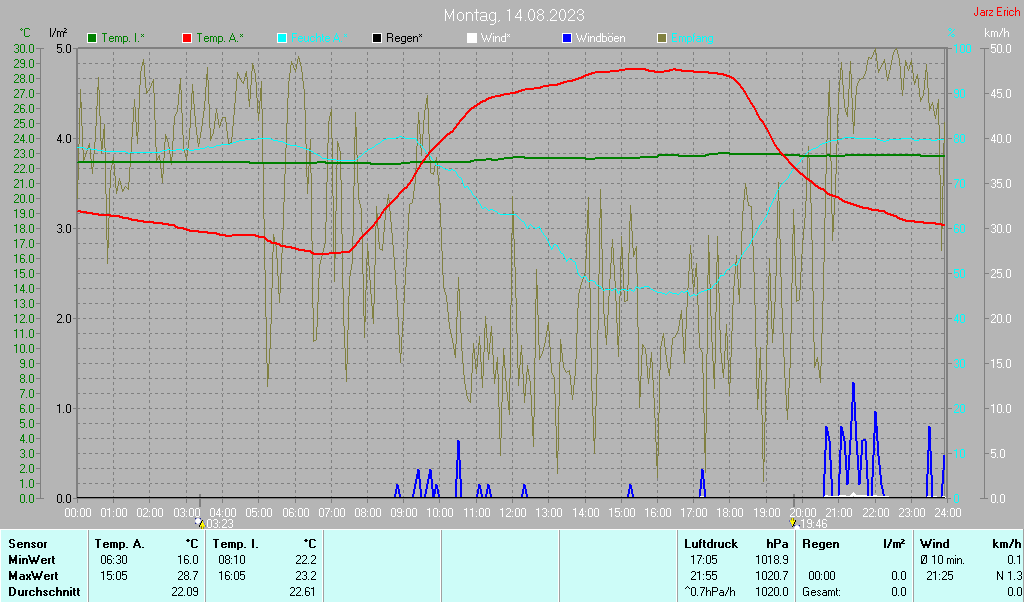The image size is (1024, 602).
Task: Click the 'Regen' column header in table
Action: click(x=821, y=544)
